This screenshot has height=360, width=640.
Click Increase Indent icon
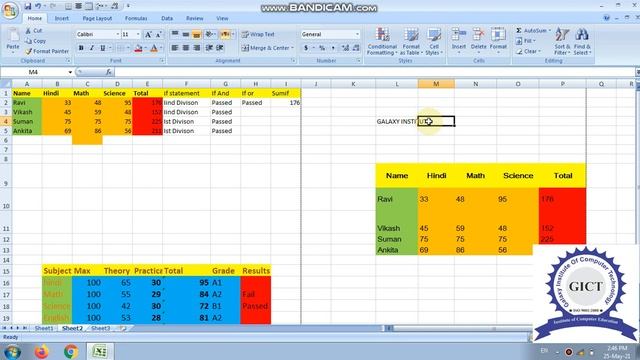click(220, 48)
